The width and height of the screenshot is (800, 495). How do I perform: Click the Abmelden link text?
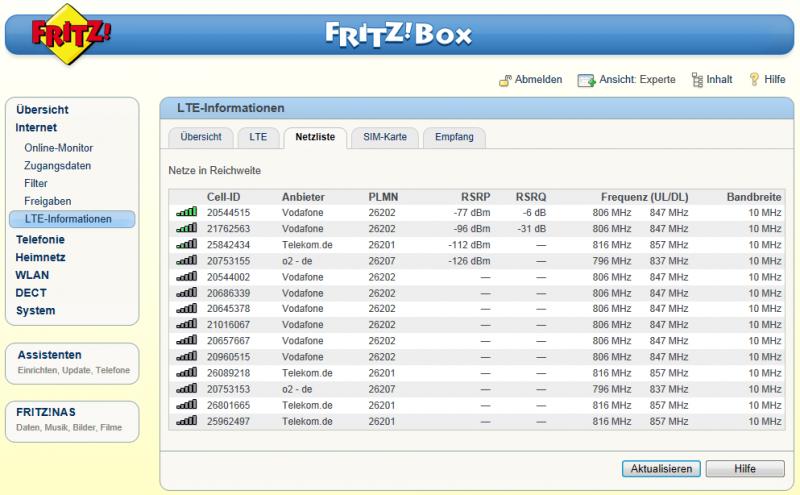538,80
